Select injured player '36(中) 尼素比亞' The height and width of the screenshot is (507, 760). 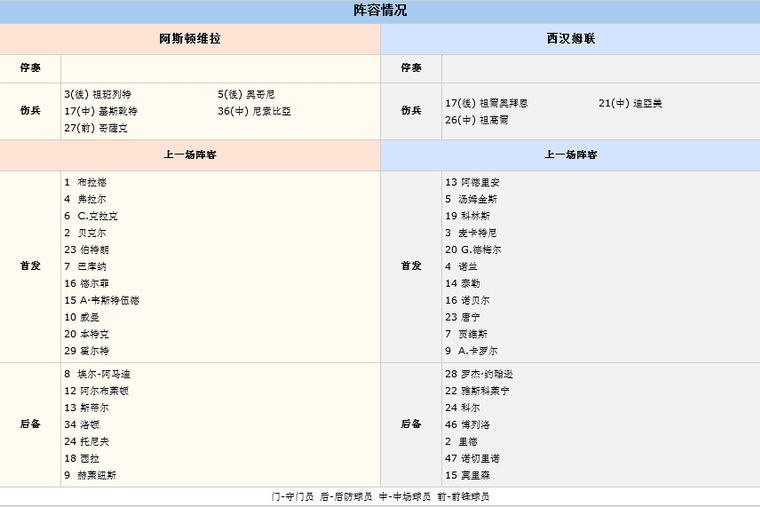pyautogui.click(x=254, y=111)
